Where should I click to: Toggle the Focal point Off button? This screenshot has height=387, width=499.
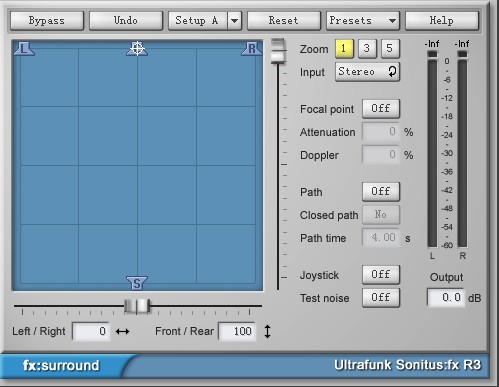pos(381,109)
